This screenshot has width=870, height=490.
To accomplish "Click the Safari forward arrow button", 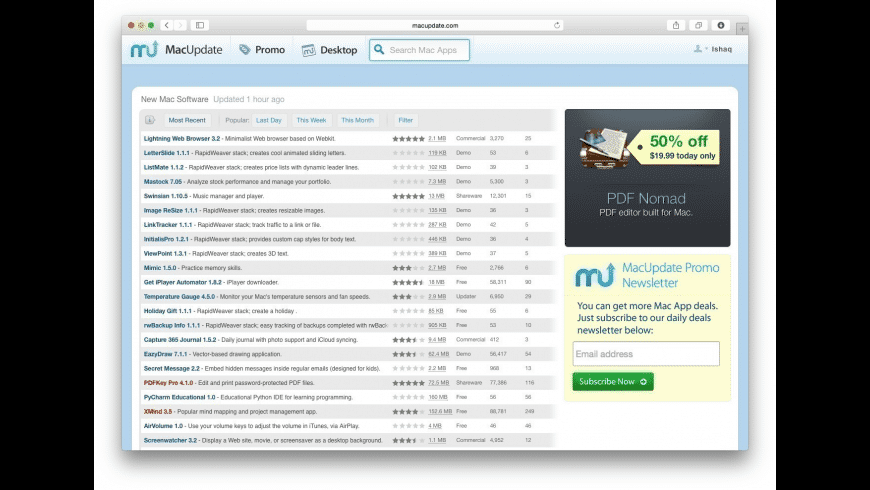I will (180, 25).
